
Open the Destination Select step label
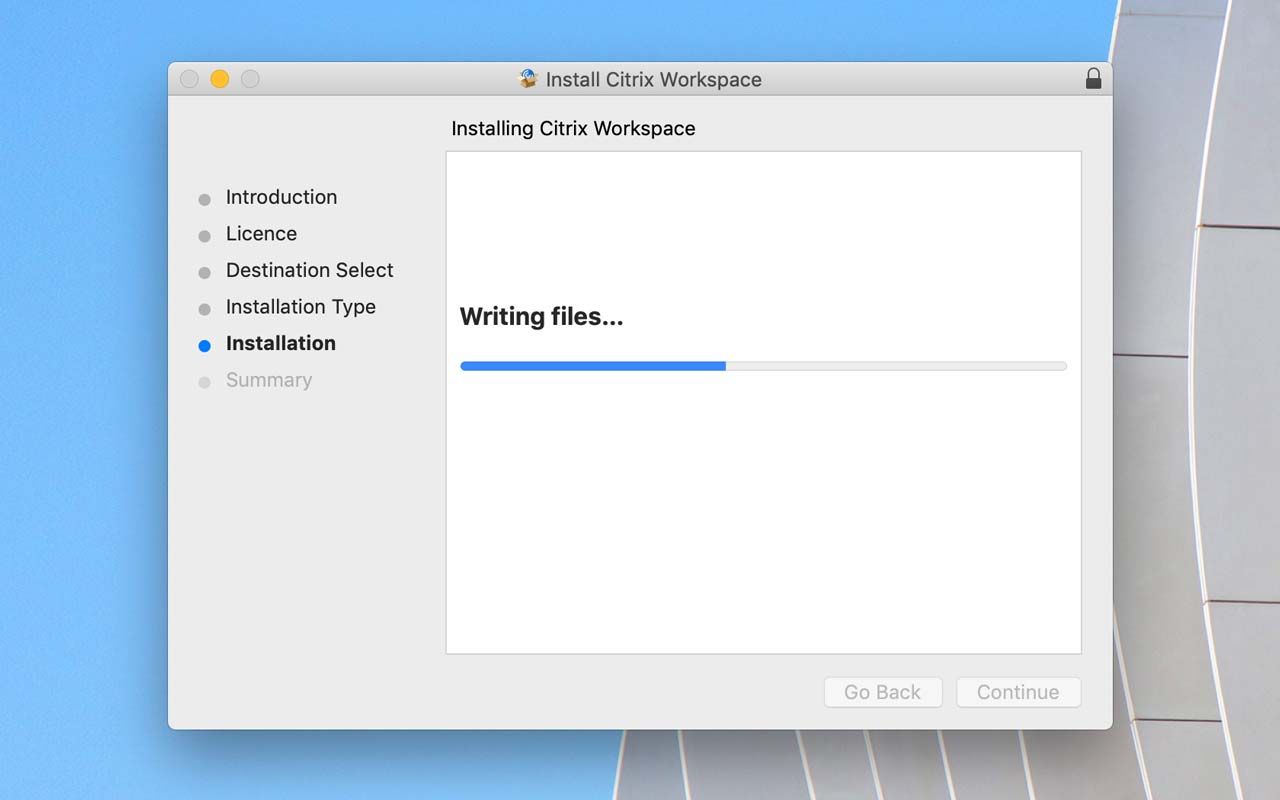[309, 270]
